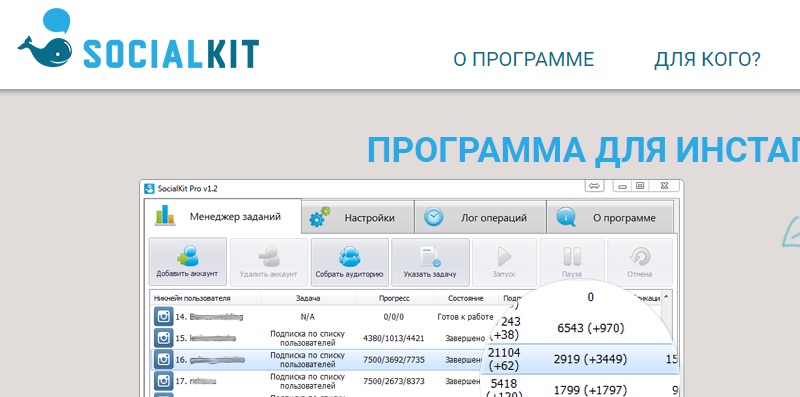Switch to Менеджер заданий tab
800x397 pixels.
[223, 216]
